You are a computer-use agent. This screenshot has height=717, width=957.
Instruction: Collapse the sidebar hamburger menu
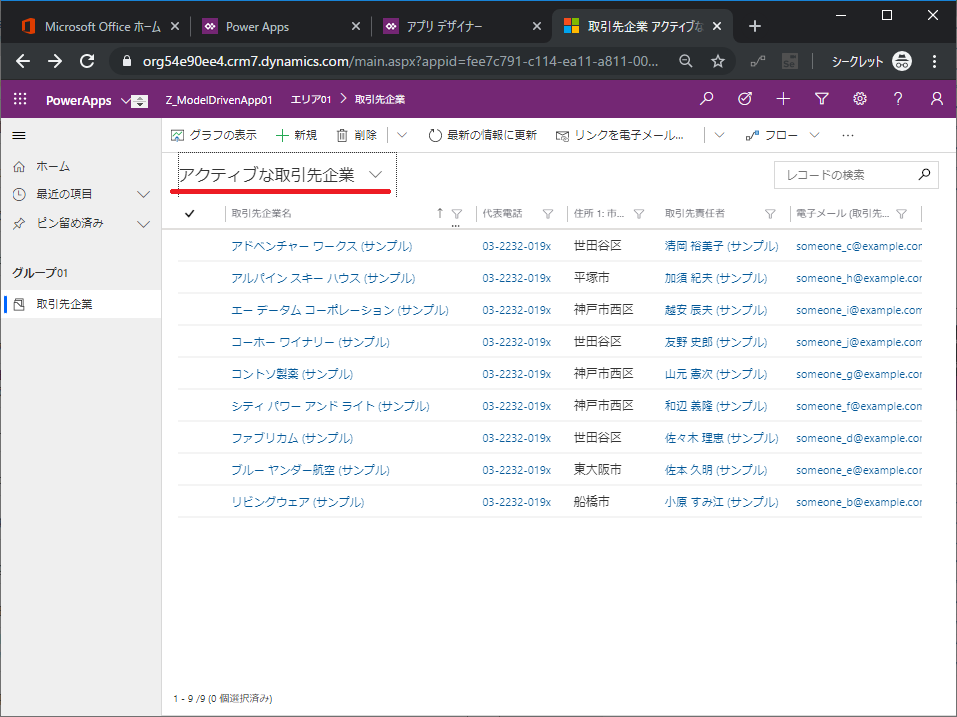pyautogui.click(x=19, y=135)
